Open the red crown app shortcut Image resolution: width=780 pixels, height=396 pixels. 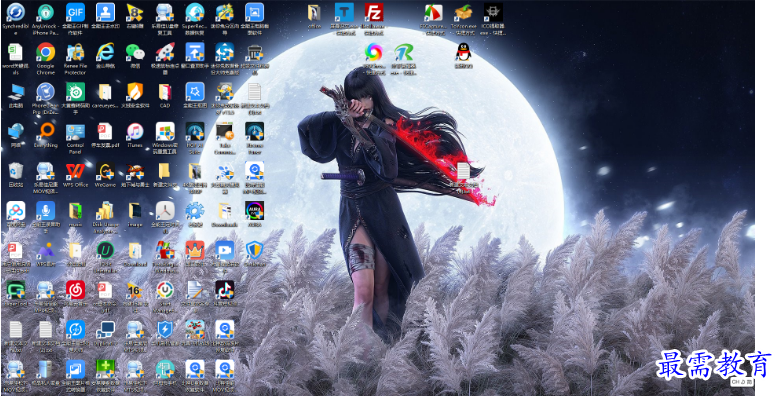[x=195, y=250]
